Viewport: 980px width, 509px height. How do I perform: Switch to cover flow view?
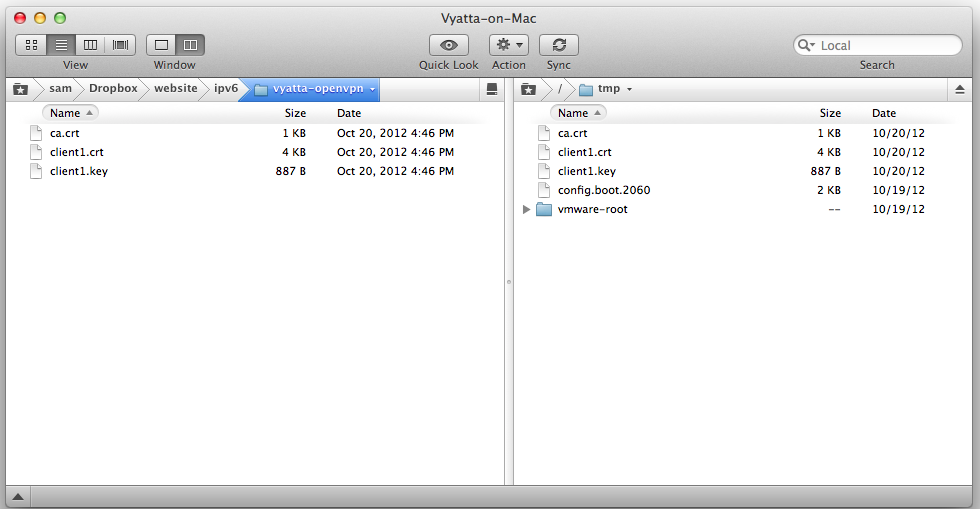tap(121, 45)
